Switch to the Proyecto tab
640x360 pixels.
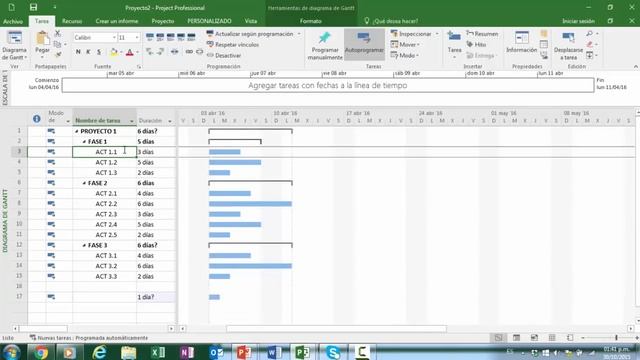[x=163, y=21]
